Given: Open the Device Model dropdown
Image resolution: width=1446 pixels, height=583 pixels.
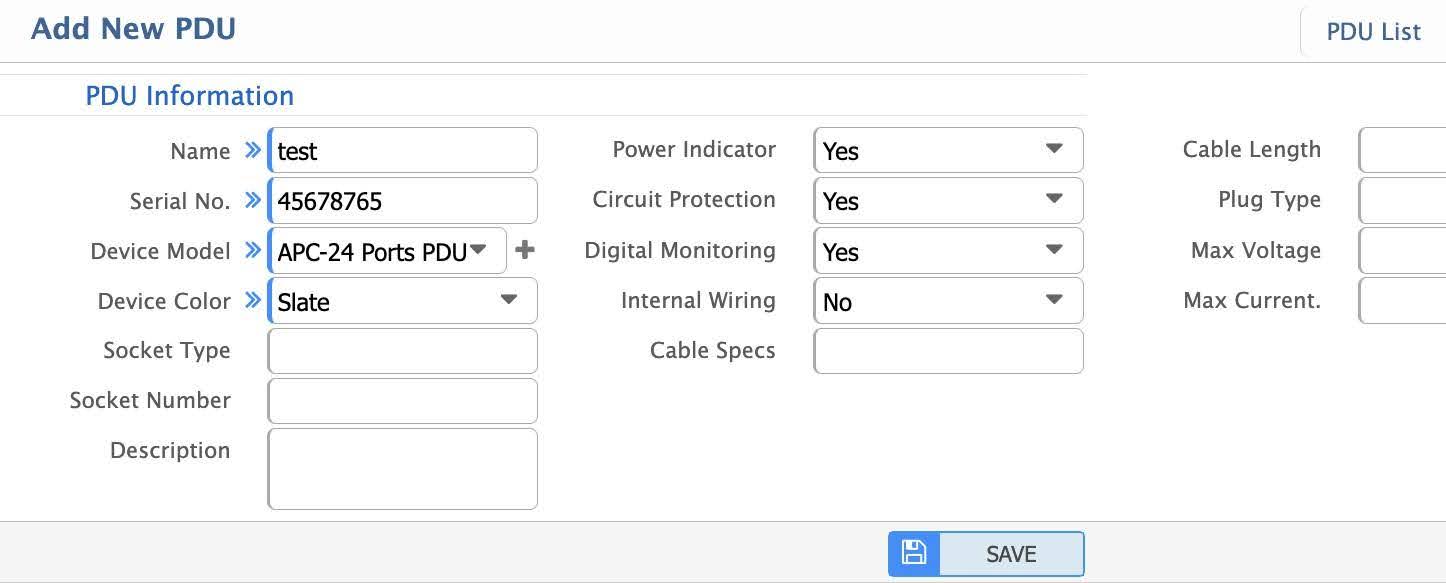Looking at the screenshot, I should pos(386,251).
